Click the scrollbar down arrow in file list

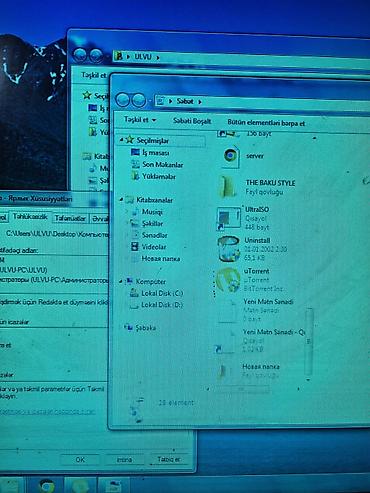point(308,379)
